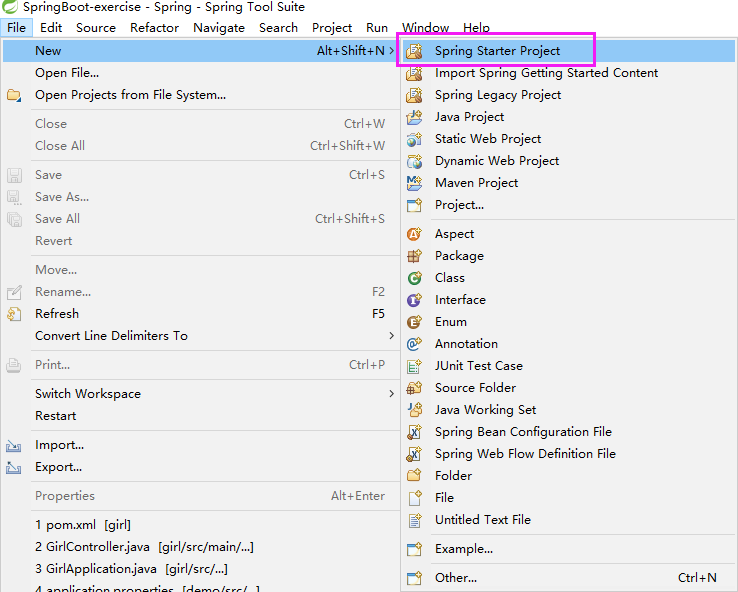Click the Maven Project icon
The image size is (738, 592).
[414, 183]
